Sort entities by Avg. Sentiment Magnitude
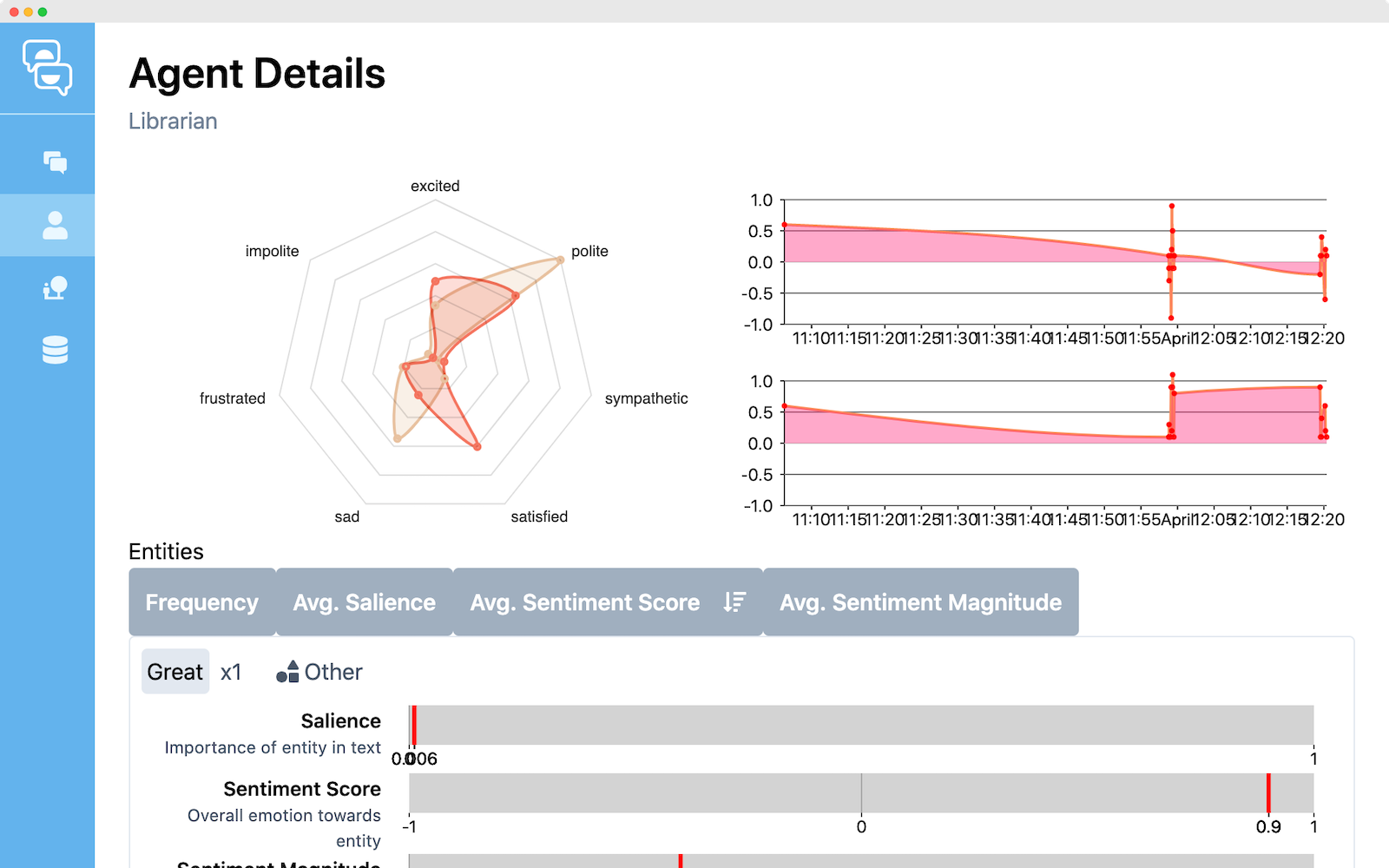 [920, 602]
